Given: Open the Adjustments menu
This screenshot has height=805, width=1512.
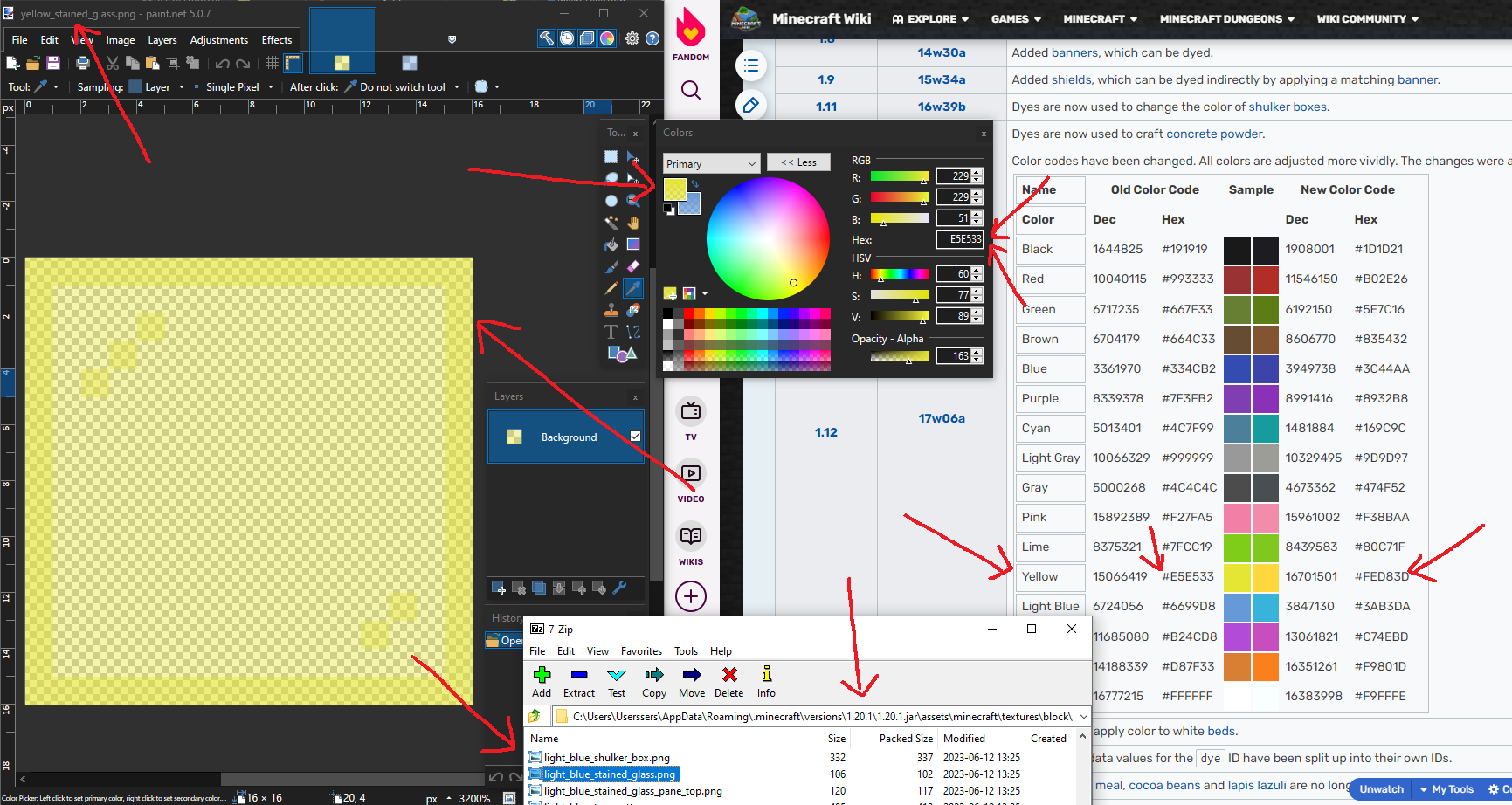Looking at the screenshot, I should pos(218,40).
